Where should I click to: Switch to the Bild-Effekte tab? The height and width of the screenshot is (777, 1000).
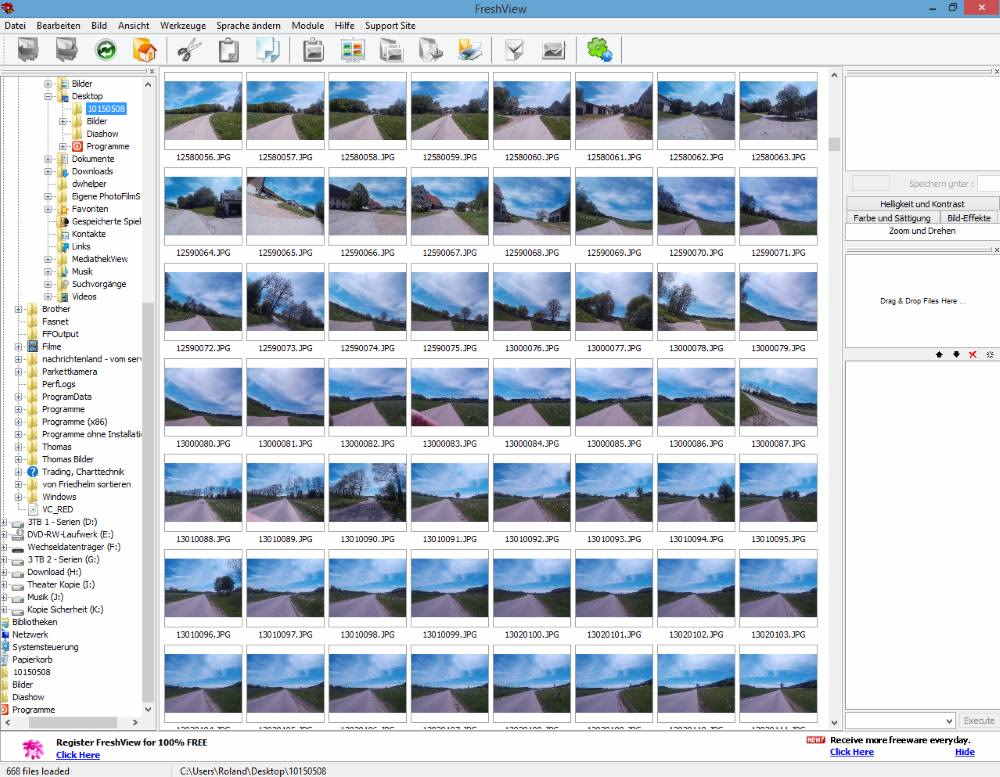[968, 217]
